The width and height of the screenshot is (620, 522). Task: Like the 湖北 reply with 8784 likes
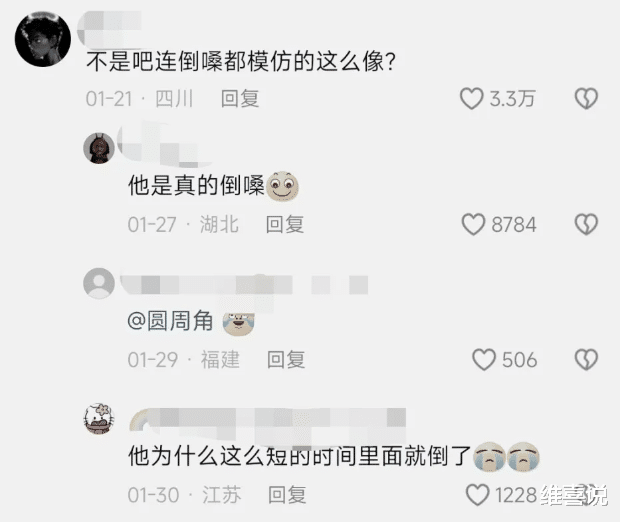473,224
